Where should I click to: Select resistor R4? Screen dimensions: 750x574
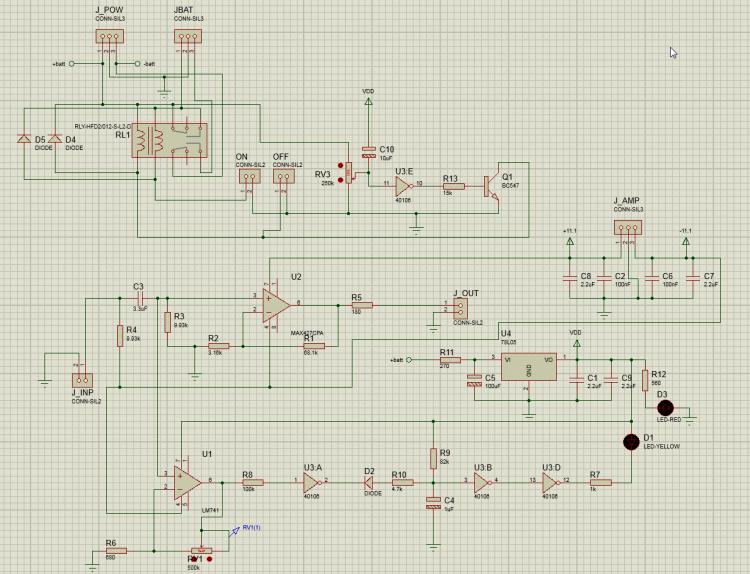pyautogui.click(x=120, y=336)
